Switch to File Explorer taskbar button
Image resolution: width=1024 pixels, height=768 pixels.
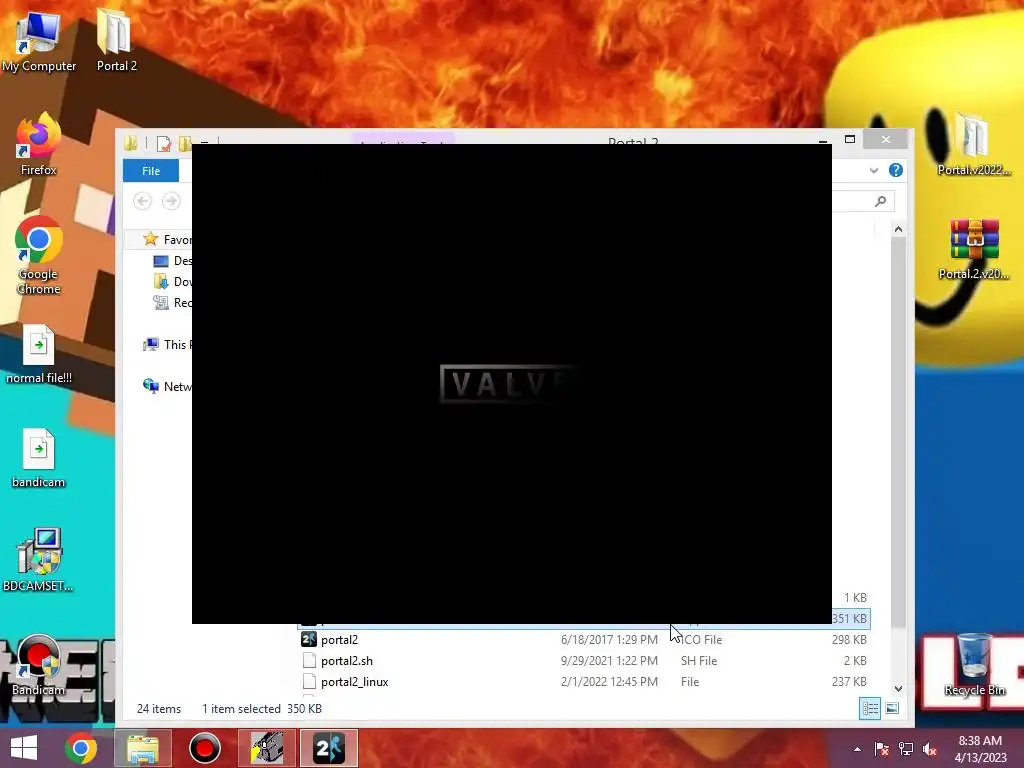(x=143, y=748)
